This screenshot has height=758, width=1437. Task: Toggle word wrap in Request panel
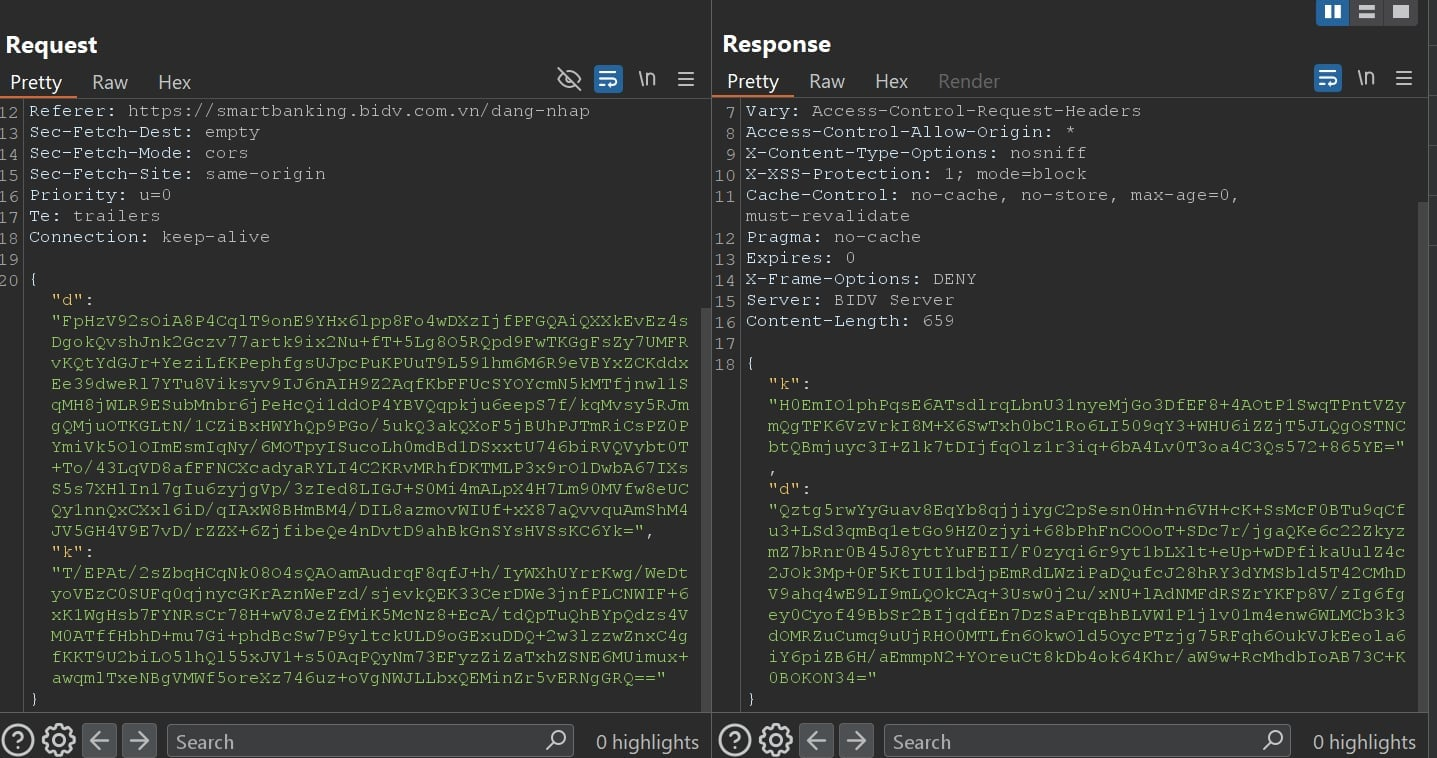(608, 79)
